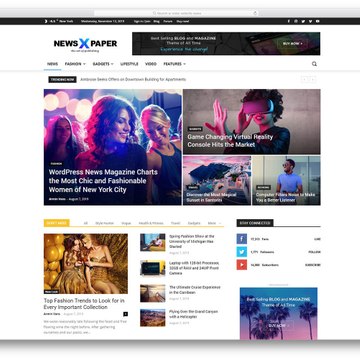Open The Ultimate Cruise Experience article title
Viewport: 360px width, 360px height.
click(195, 290)
